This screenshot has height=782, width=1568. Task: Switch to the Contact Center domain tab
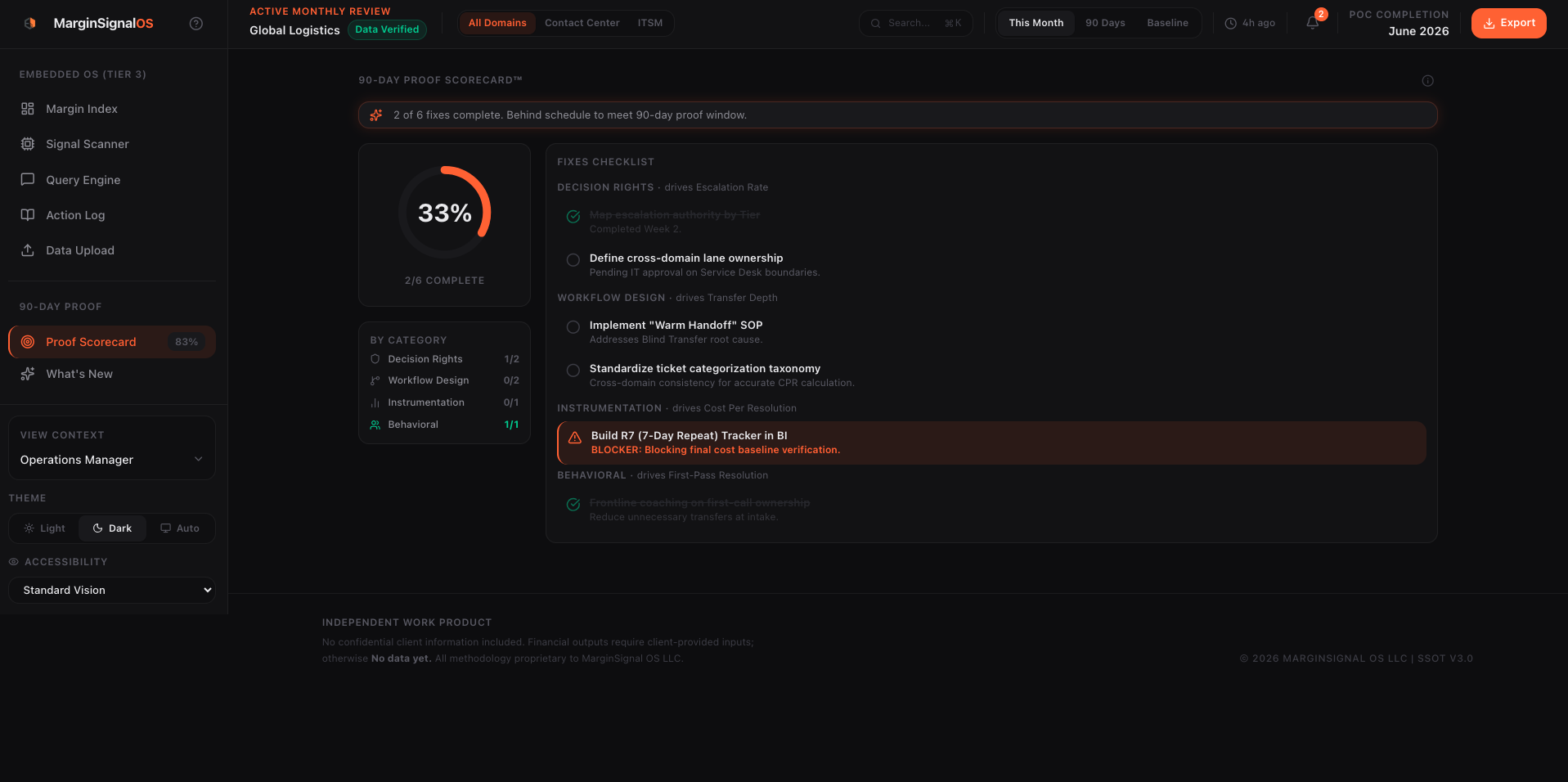[x=582, y=23]
